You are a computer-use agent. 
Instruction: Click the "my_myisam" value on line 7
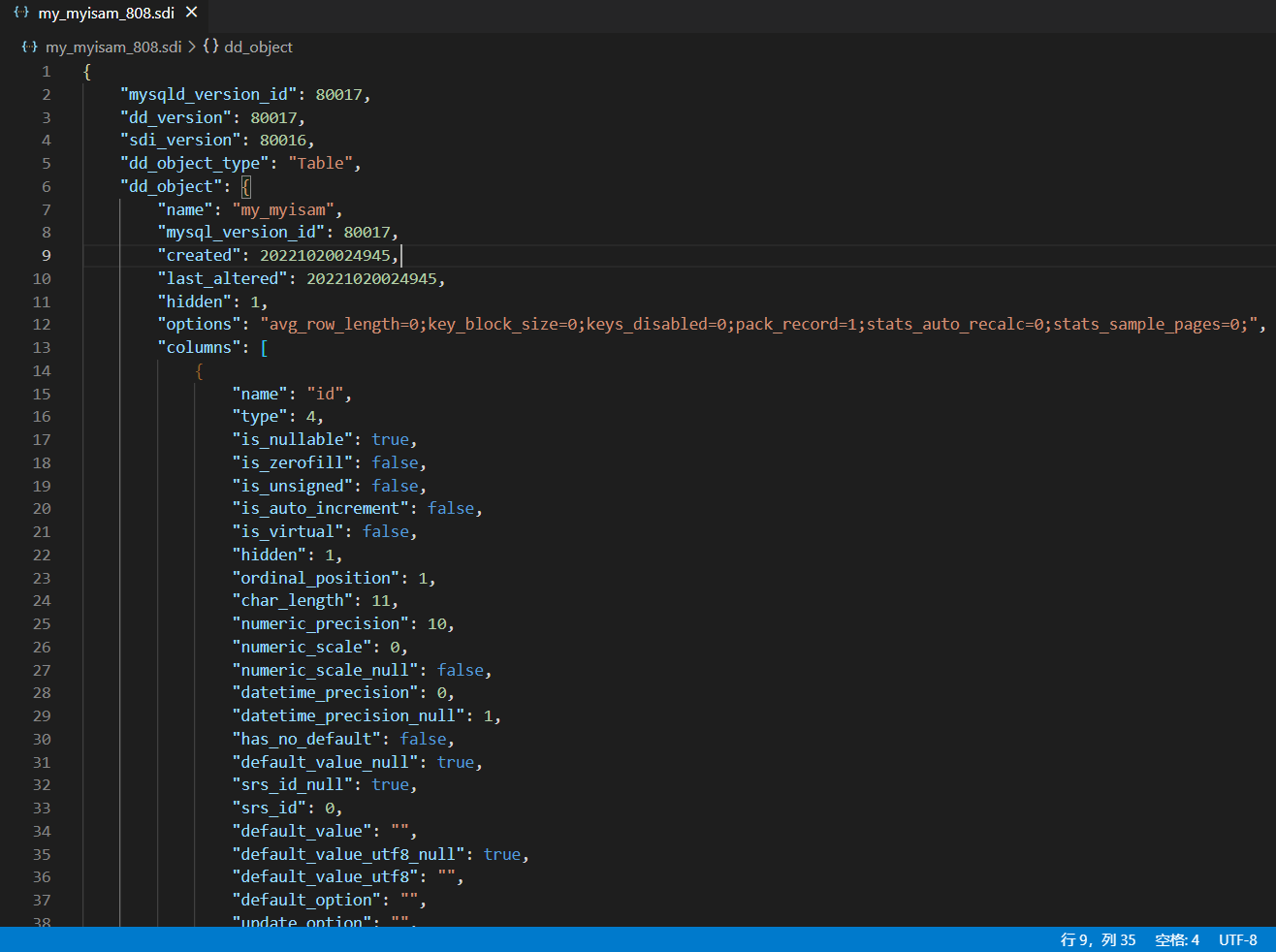283,210
